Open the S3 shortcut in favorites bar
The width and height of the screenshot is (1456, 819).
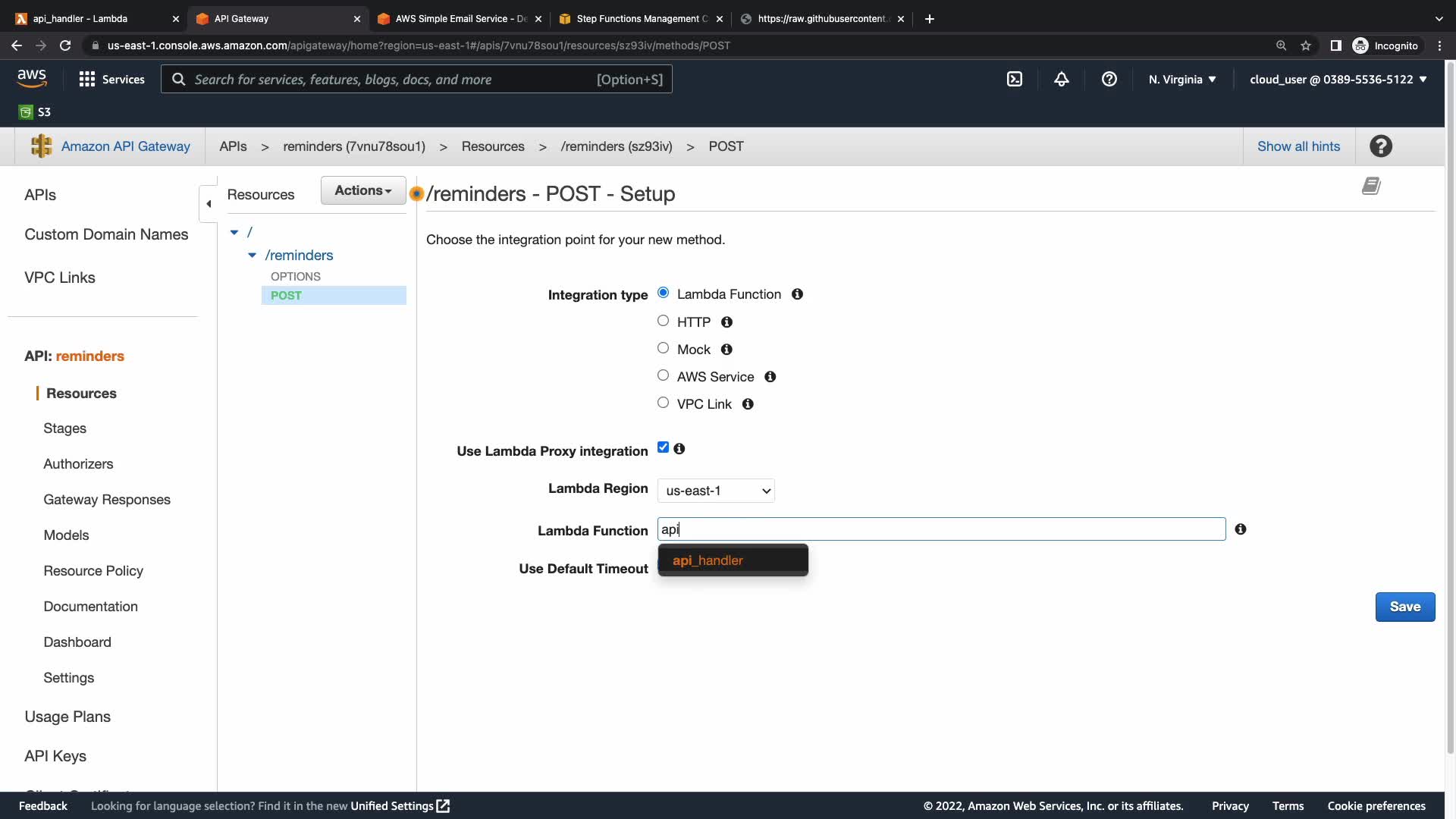(x=35, y=112)
